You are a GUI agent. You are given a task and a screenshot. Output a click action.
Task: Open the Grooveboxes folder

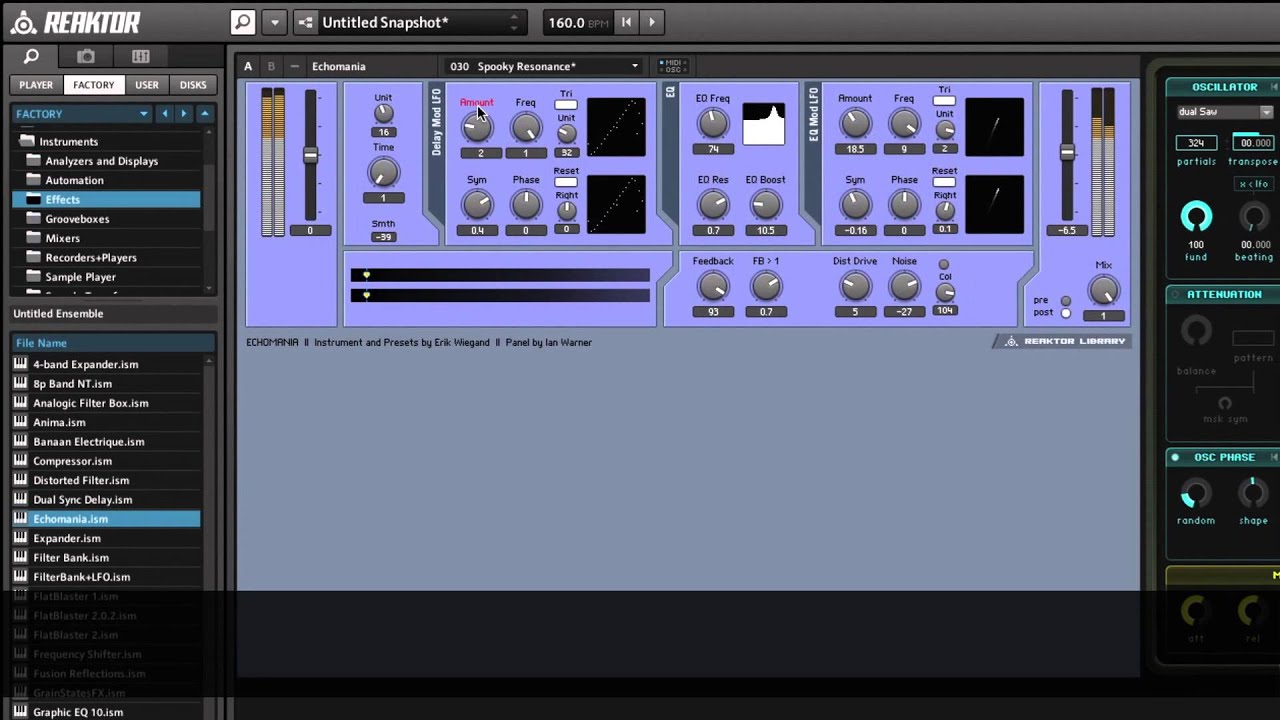click(x=77, y=219)
